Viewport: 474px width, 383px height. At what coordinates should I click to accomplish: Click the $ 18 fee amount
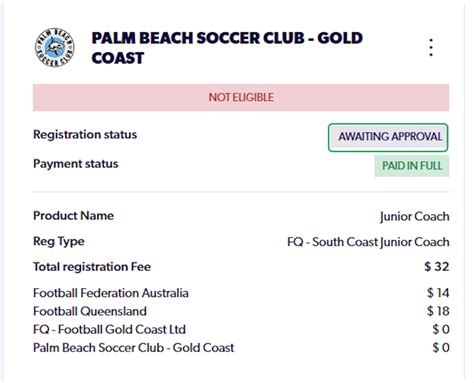click(x=438, y=311)
